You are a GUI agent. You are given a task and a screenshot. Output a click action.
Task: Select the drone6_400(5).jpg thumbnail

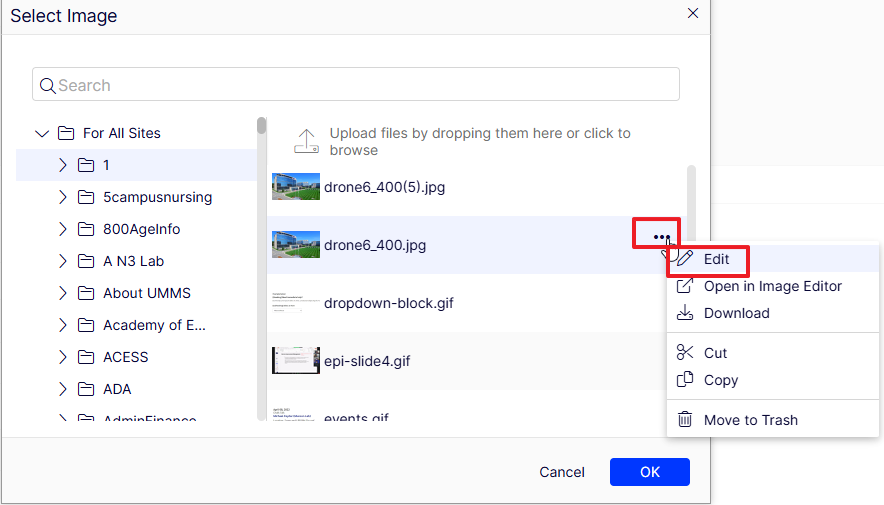[x=296, y=186]
